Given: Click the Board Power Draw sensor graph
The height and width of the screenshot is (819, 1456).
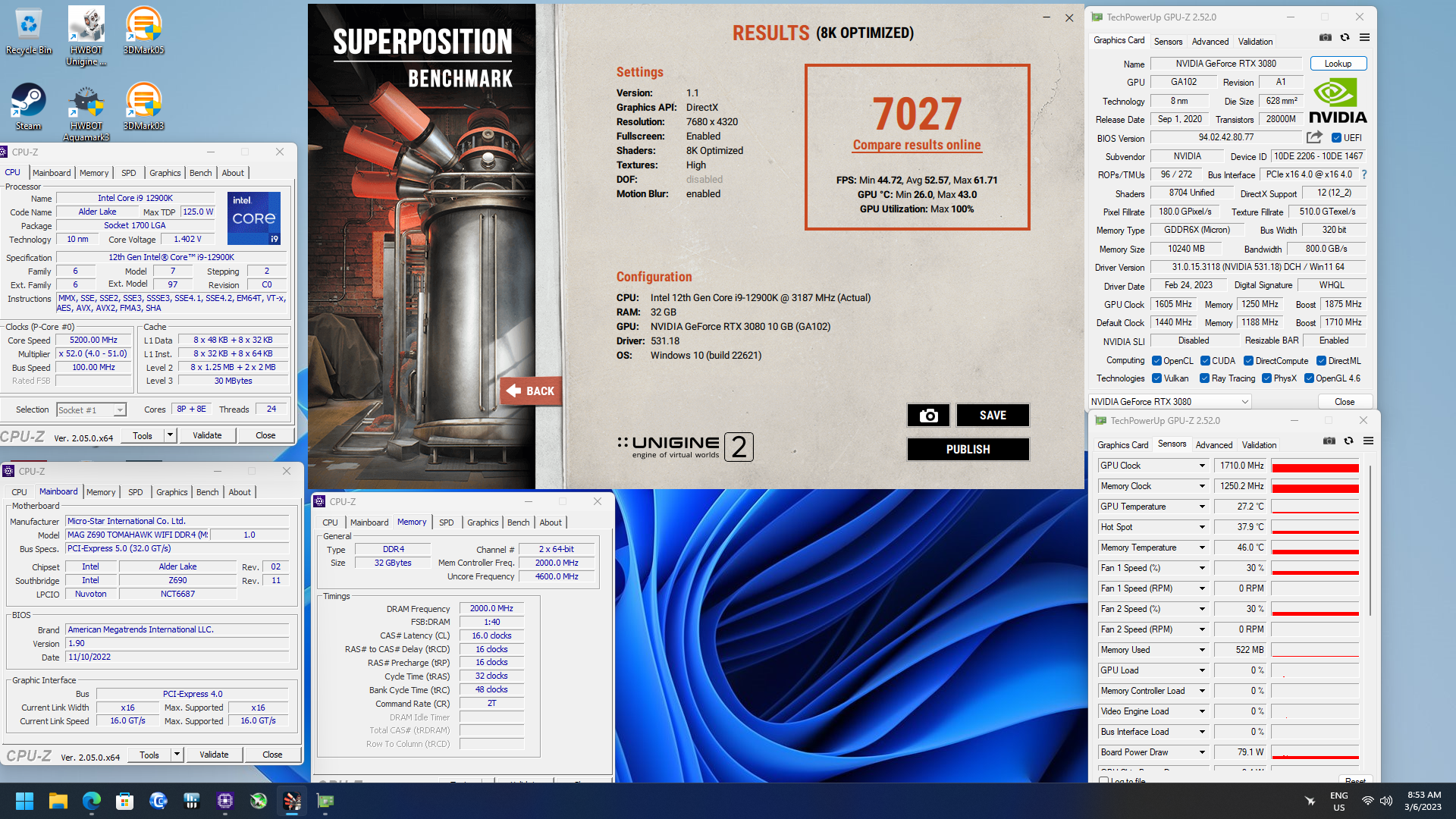Looking at the screenshot, I should (1315, 752).
